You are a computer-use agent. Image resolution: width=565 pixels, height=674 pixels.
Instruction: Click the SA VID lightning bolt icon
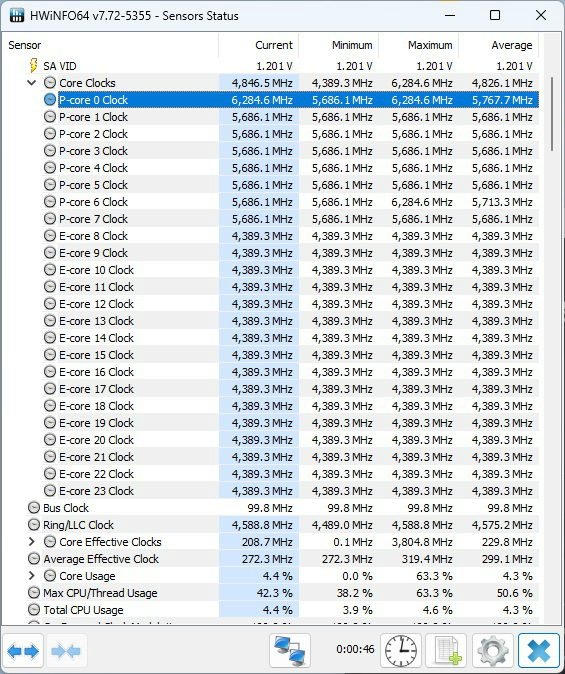coord(33,65)
